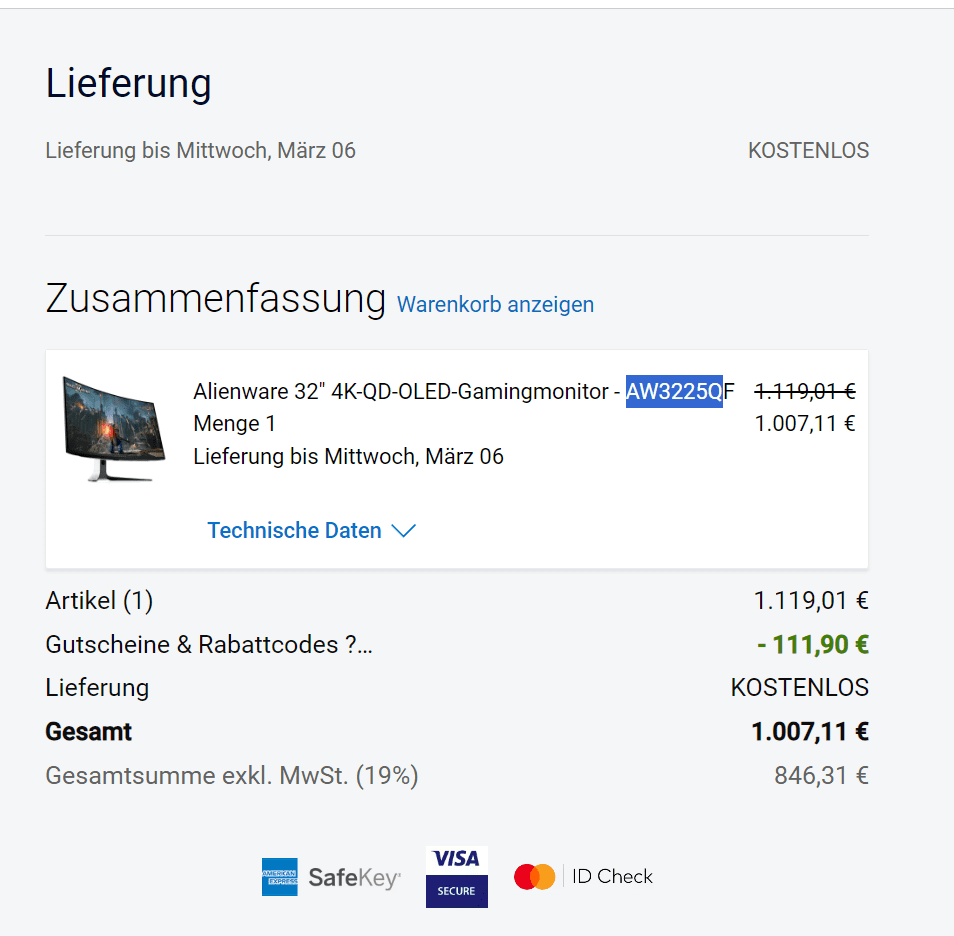
Task: Click the strikethrough price 1.119,01 €
Action: pyautogui.click(x=805, y=391)
